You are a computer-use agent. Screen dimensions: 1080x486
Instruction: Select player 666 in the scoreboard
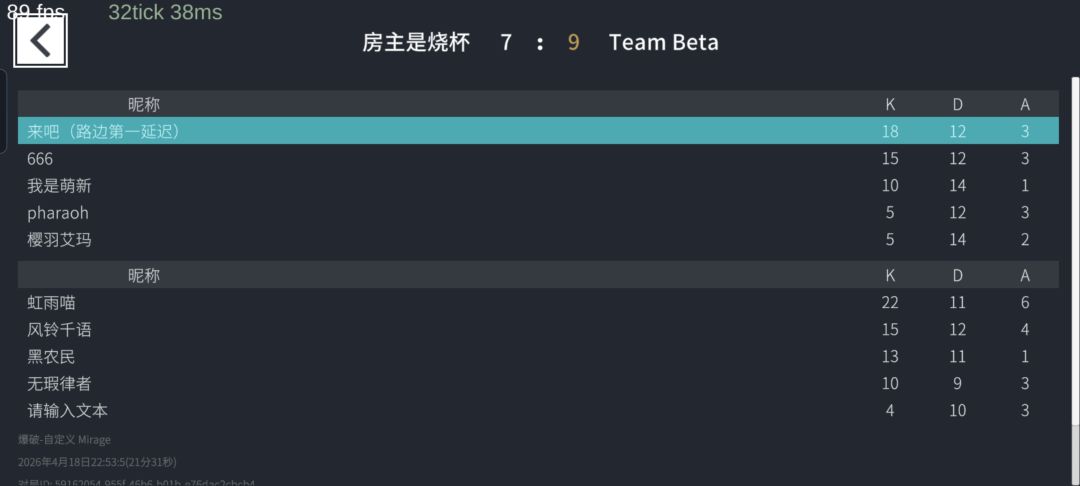(40, 158)
